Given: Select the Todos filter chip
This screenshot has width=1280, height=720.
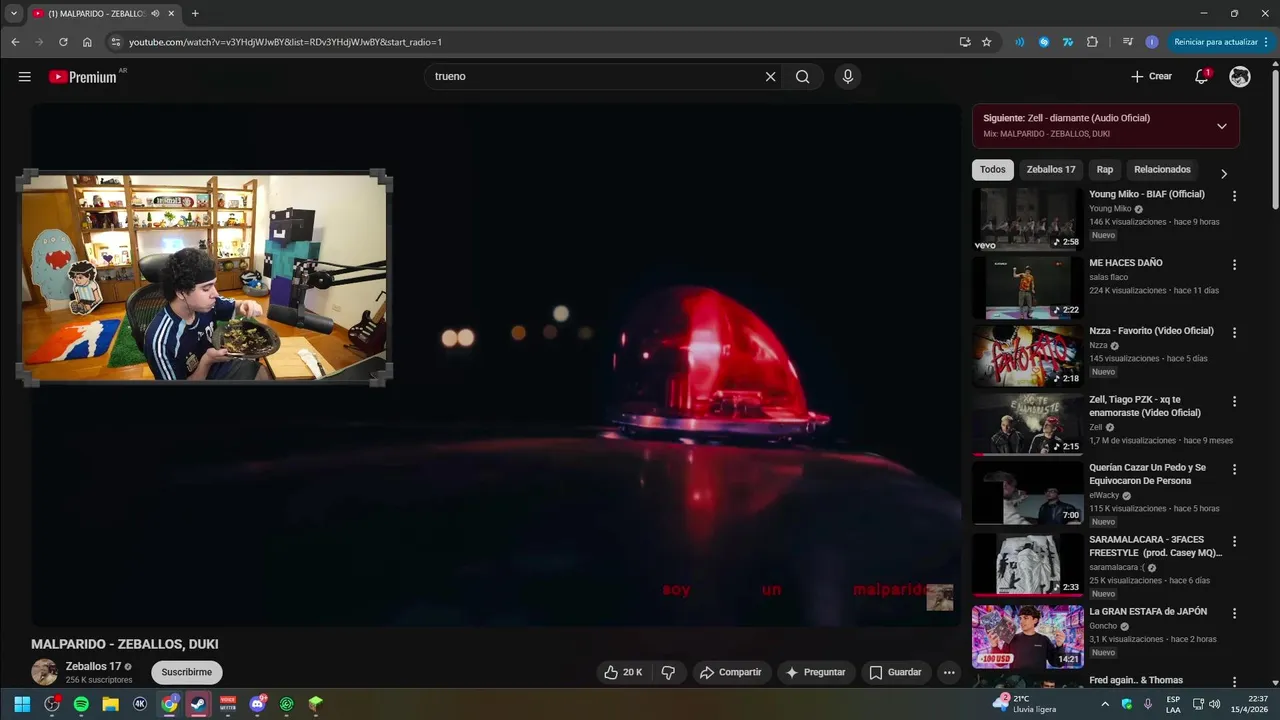Looking at the screenshot, I should point(993,170).
